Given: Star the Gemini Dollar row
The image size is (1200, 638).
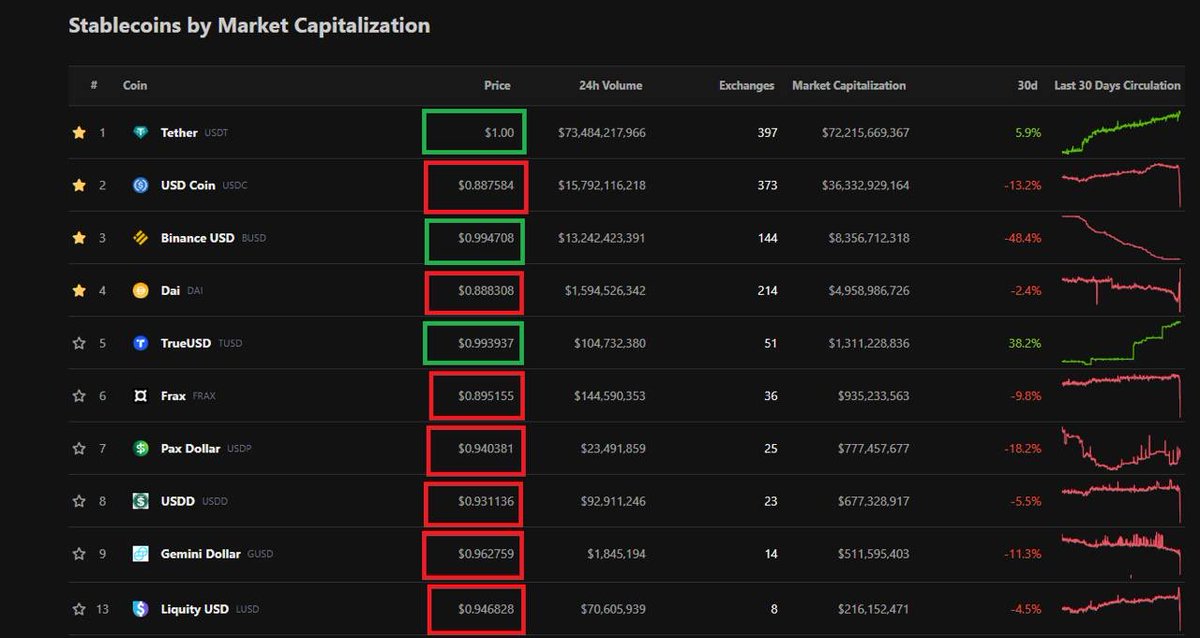Looking at the screenshot, I should coord(79,554).
